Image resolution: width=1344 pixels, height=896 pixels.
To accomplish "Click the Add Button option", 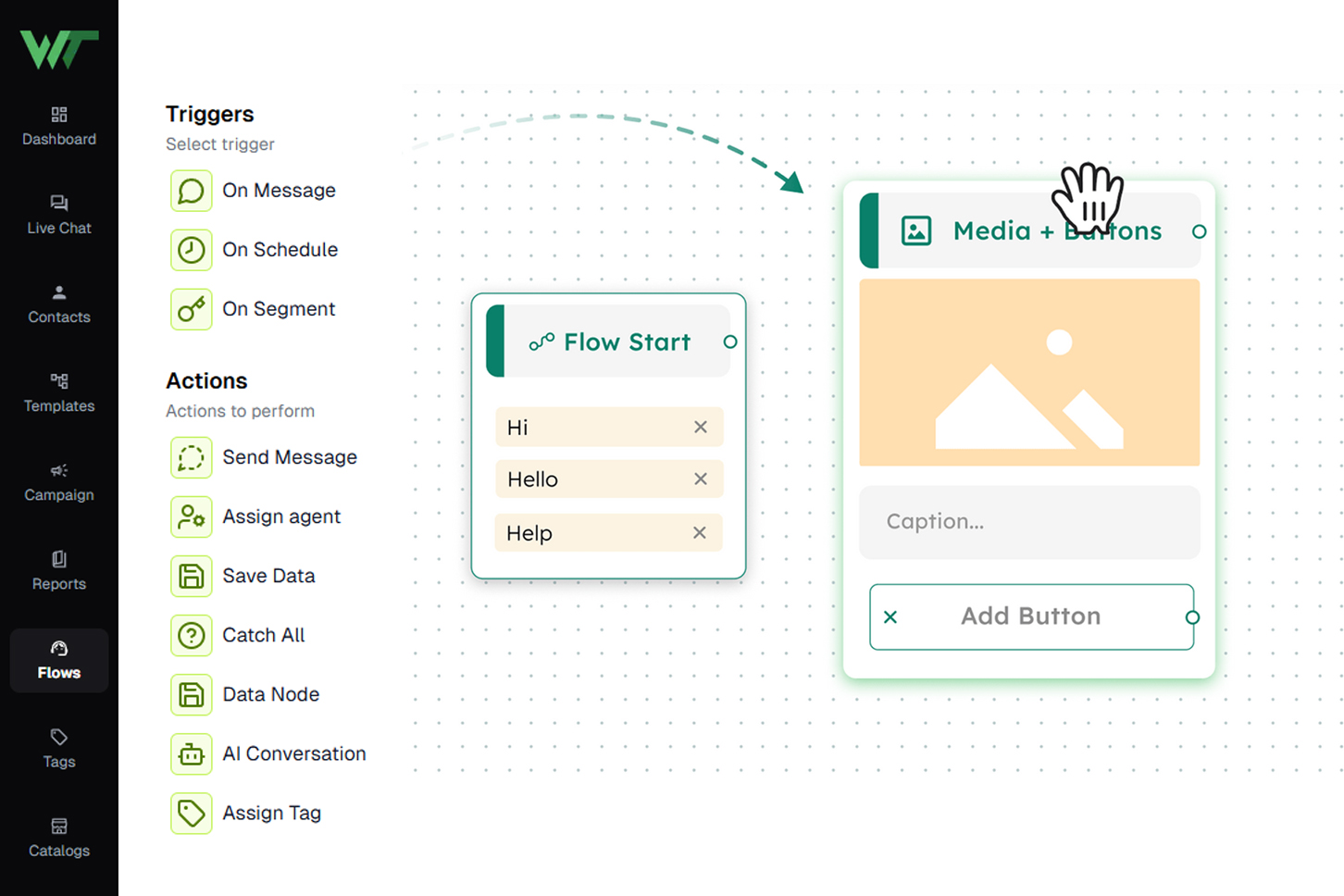I will [x=1030, y=616].
